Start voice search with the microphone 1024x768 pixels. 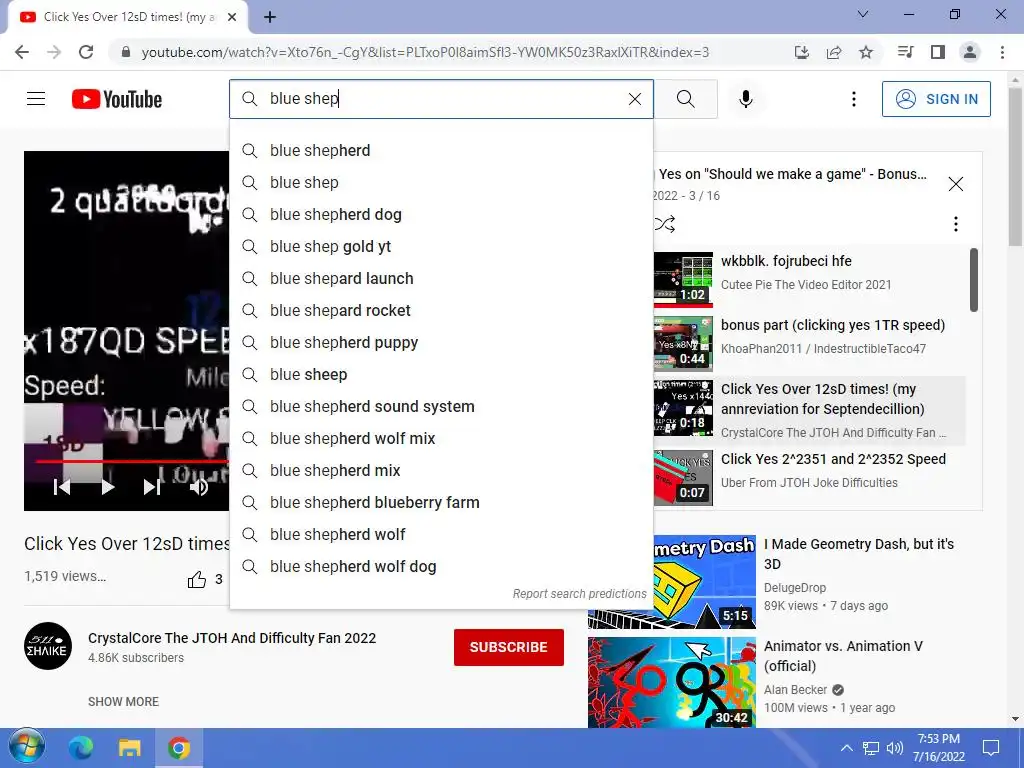pyautogui.click(x=746, y=99)
